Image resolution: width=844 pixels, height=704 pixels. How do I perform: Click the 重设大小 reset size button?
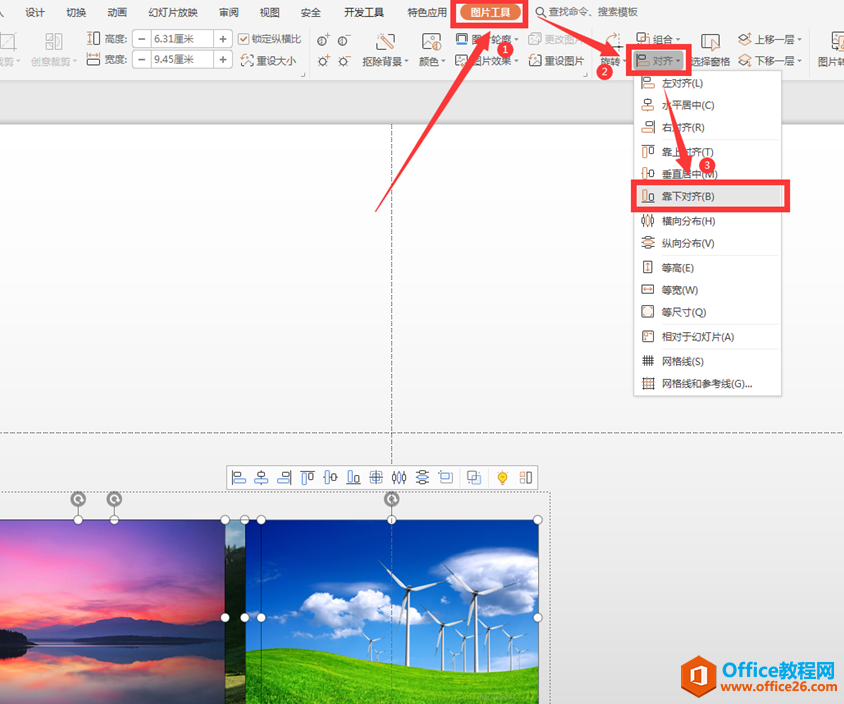pyautogui.click(x=268, y=60)
